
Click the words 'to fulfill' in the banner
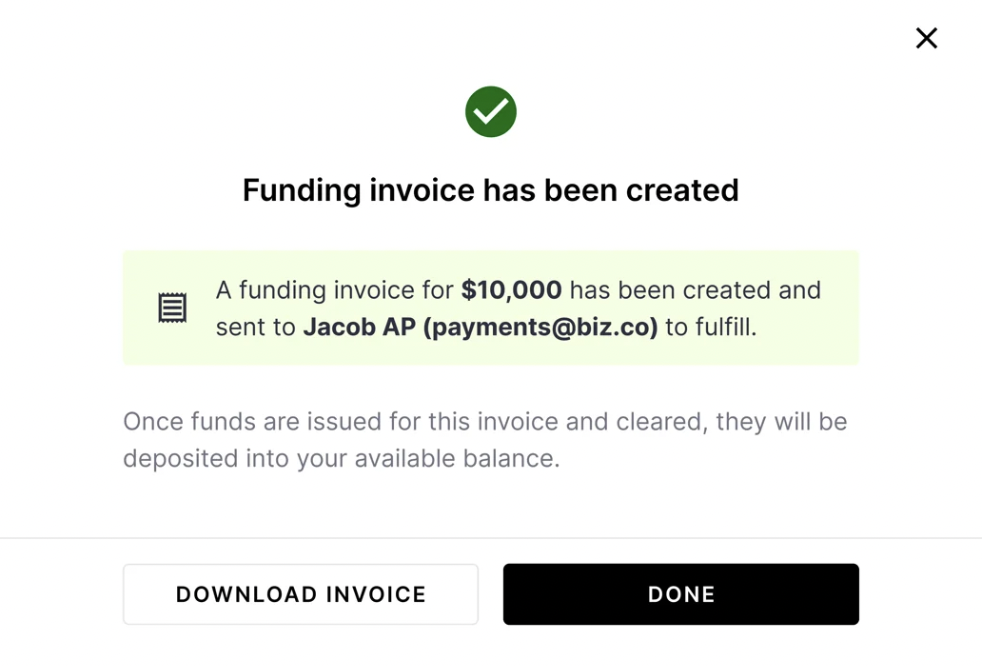[711, 327]
